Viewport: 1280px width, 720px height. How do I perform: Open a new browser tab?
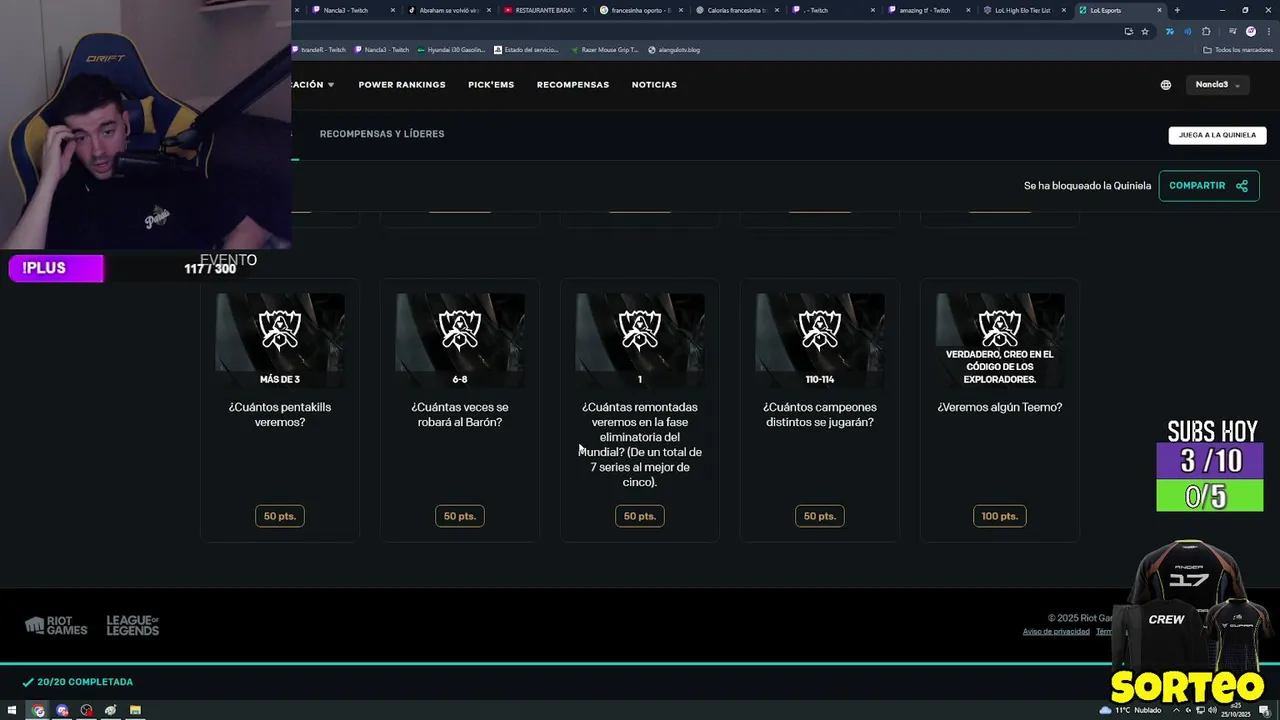pos(1177,10)
